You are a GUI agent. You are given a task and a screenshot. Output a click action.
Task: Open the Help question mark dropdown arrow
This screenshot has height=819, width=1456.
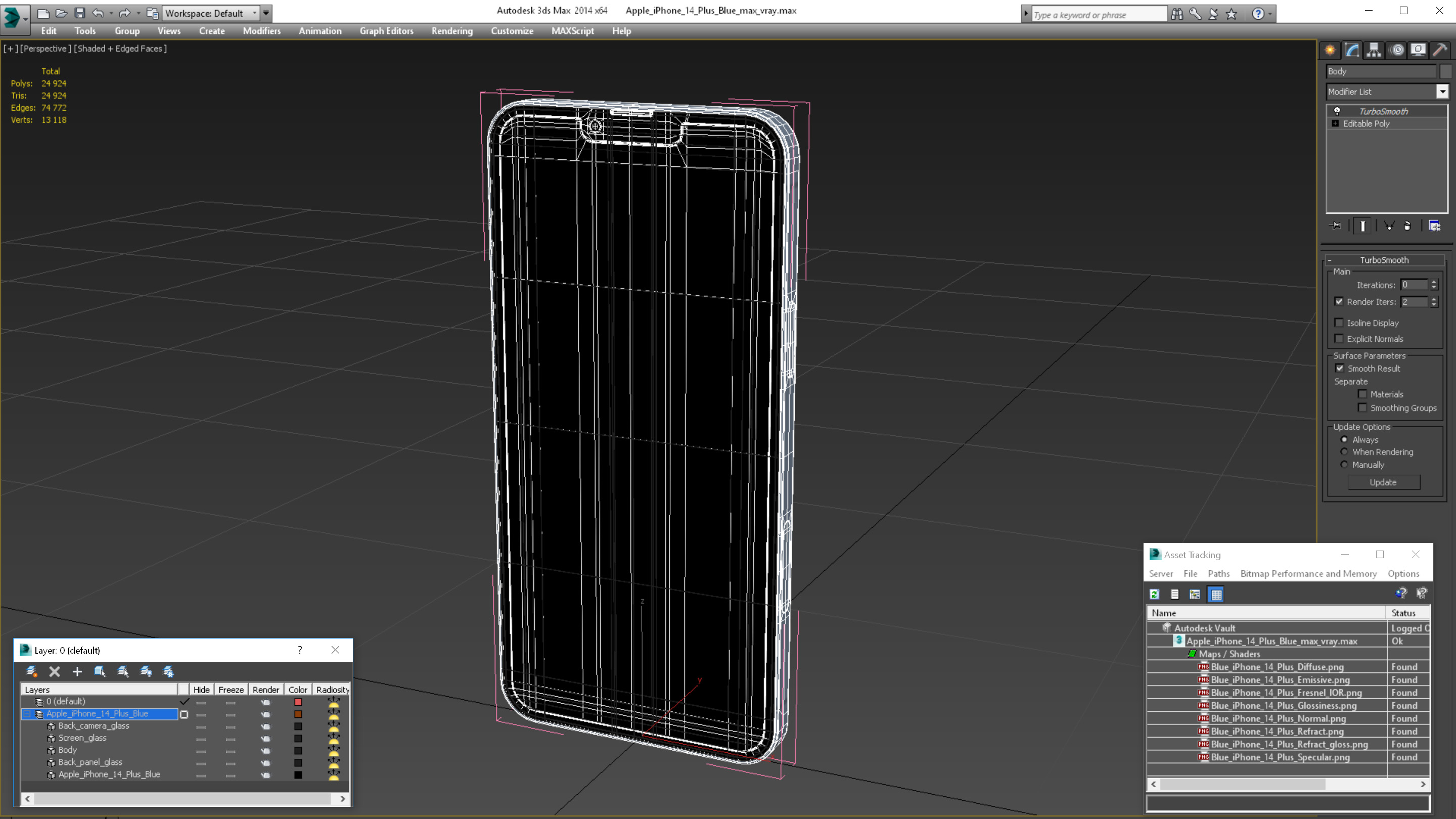[1270, 14]
